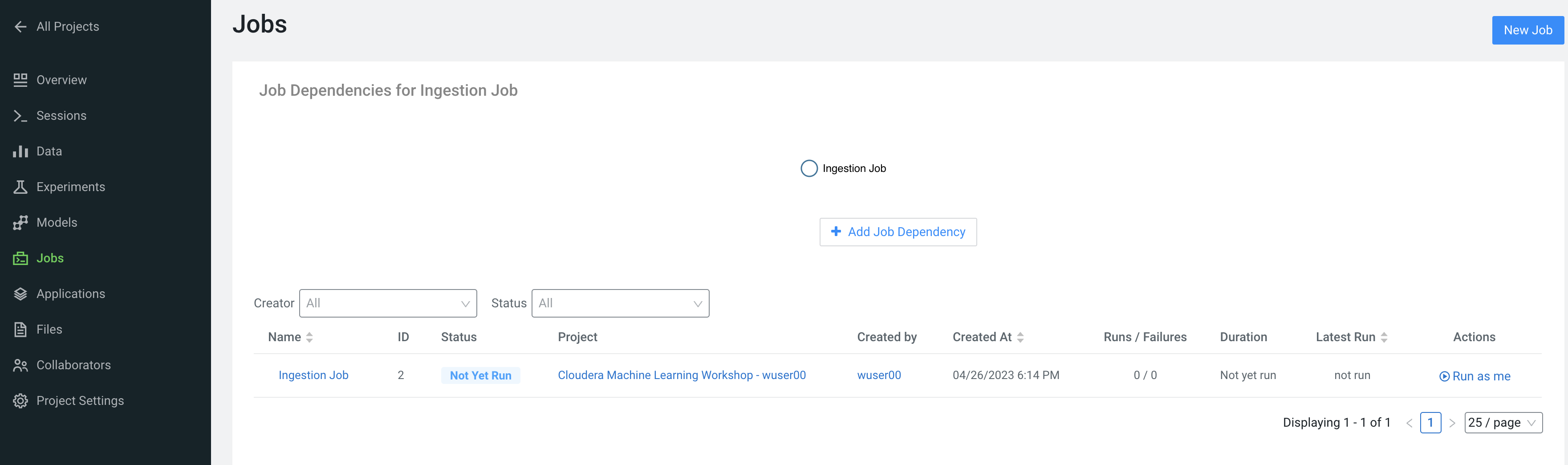Viewport: 1568px width, 465px height.
Task: Open the Creator filter dropdown
Action: click(388, 303)
